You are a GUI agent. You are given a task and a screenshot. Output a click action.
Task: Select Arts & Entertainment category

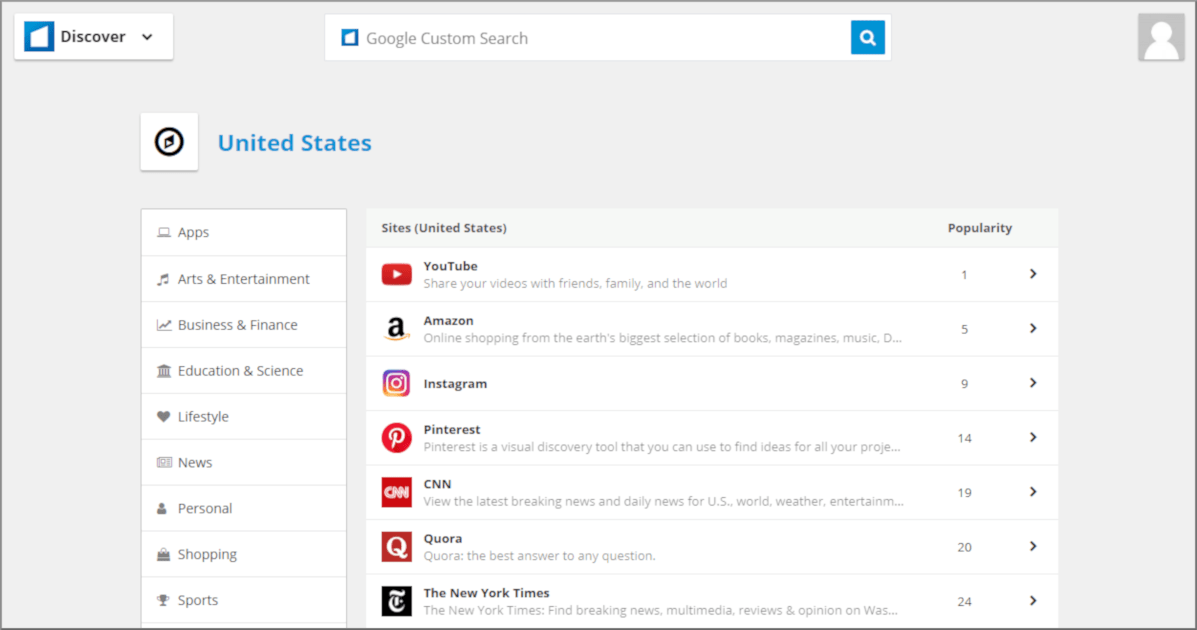pos(244,279)
